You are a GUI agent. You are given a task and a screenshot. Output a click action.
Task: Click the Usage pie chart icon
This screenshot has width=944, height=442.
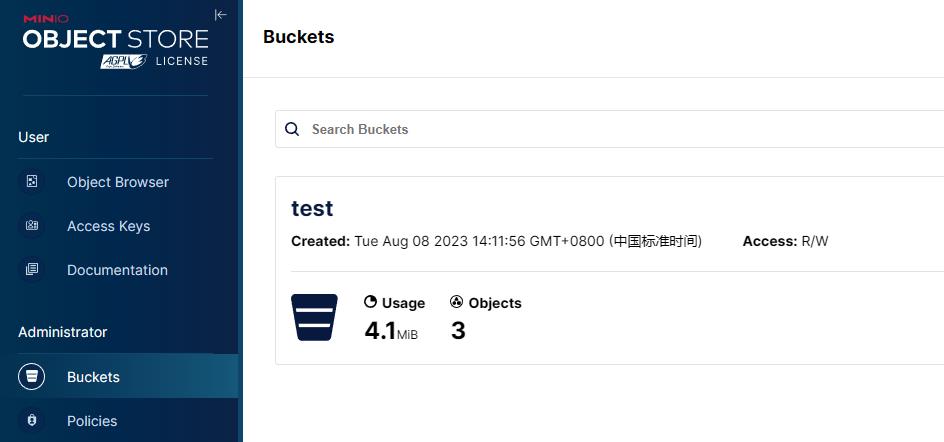[x=370, y=302]
